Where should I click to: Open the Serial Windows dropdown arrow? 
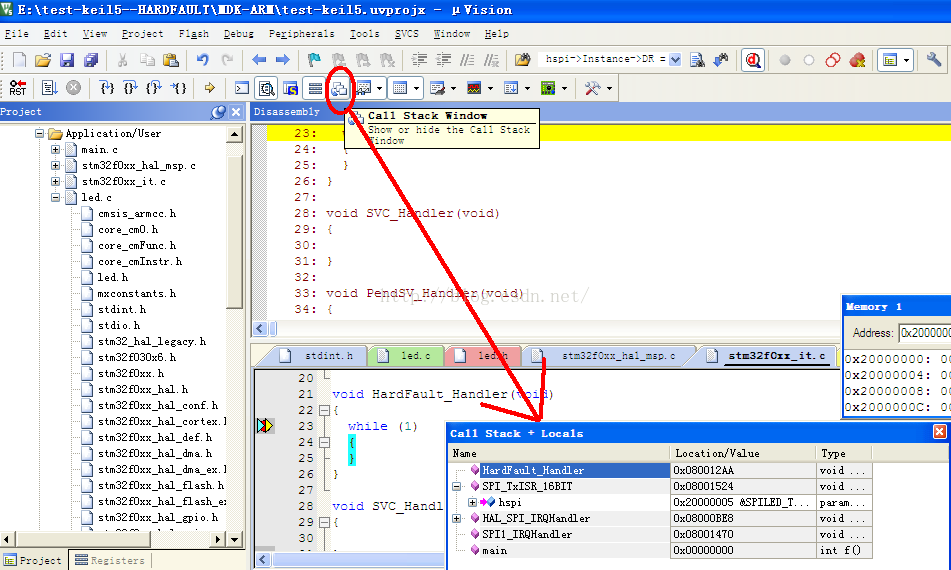[453, 89]
